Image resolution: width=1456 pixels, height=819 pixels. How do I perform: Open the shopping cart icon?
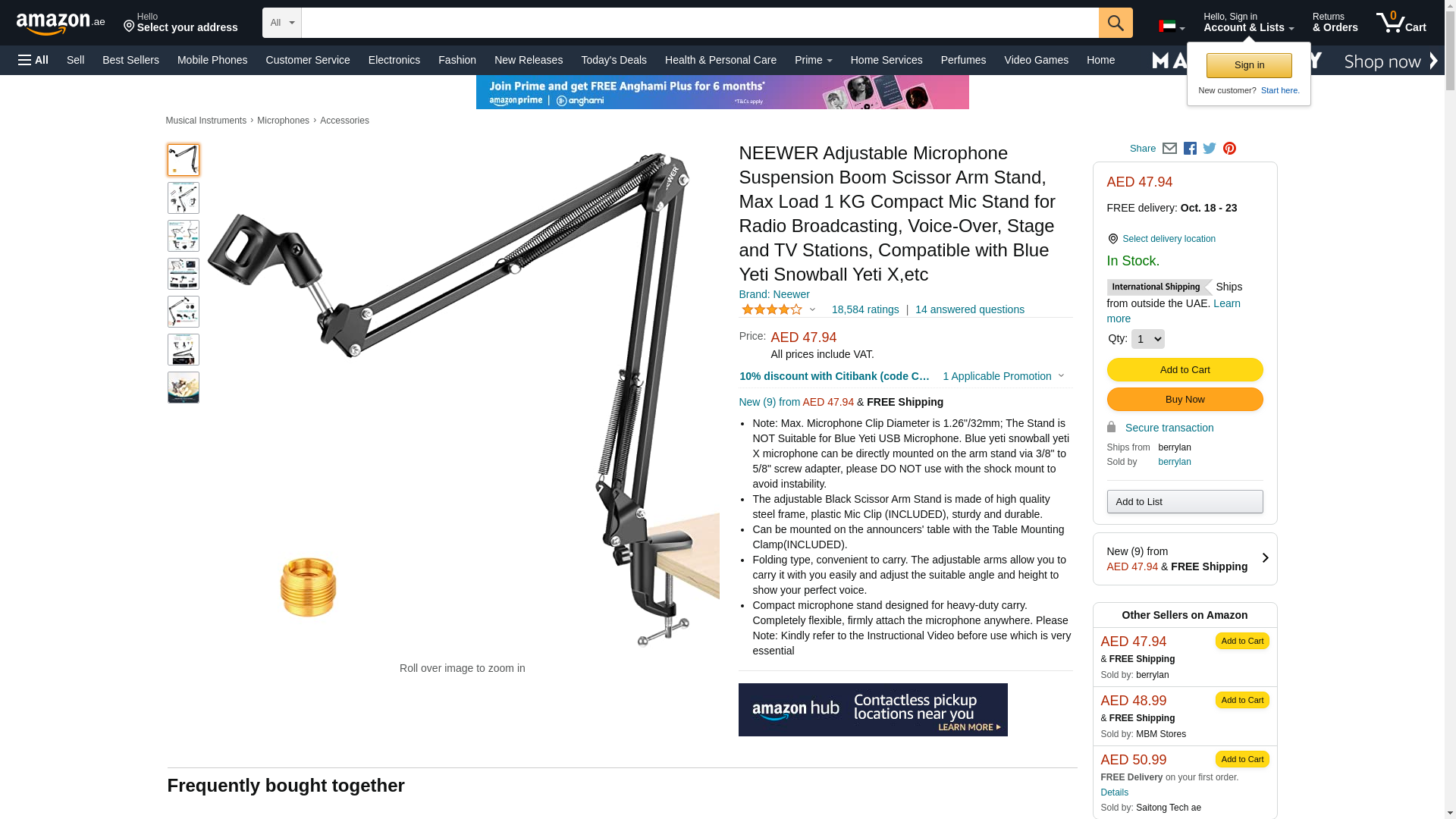[x=1401, y=23]
